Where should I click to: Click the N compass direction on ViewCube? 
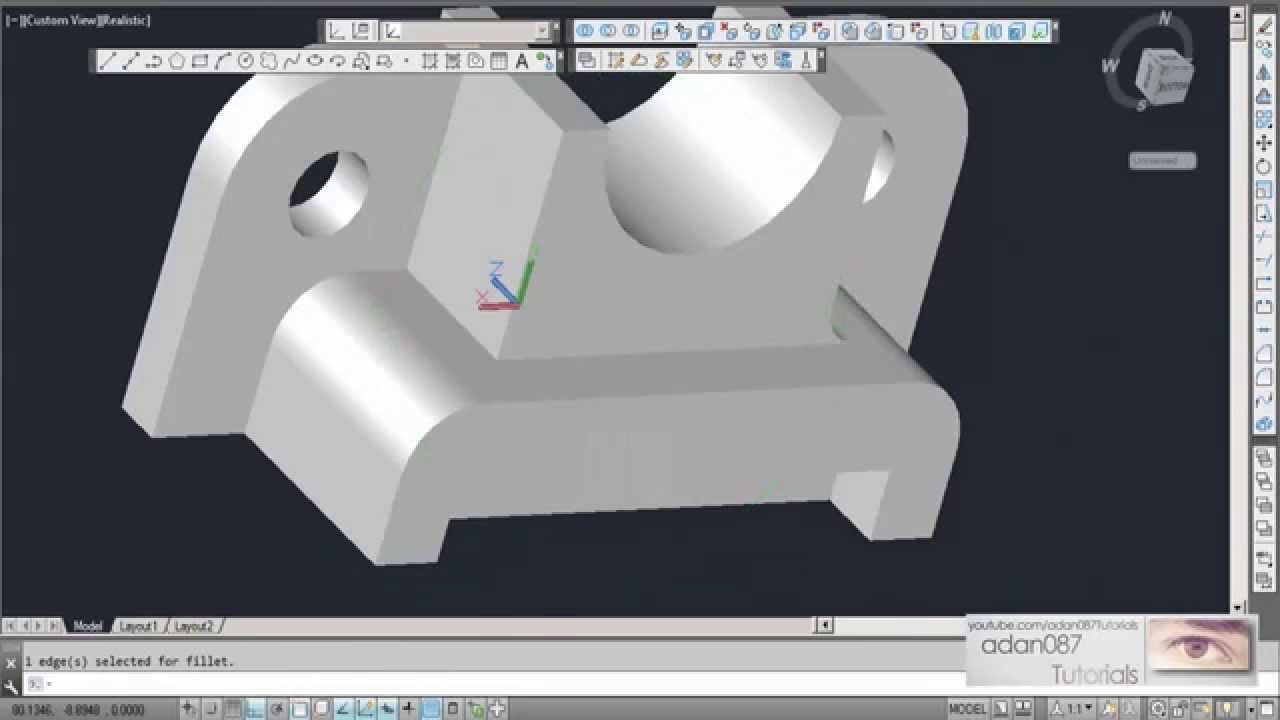click(1164, 18)
